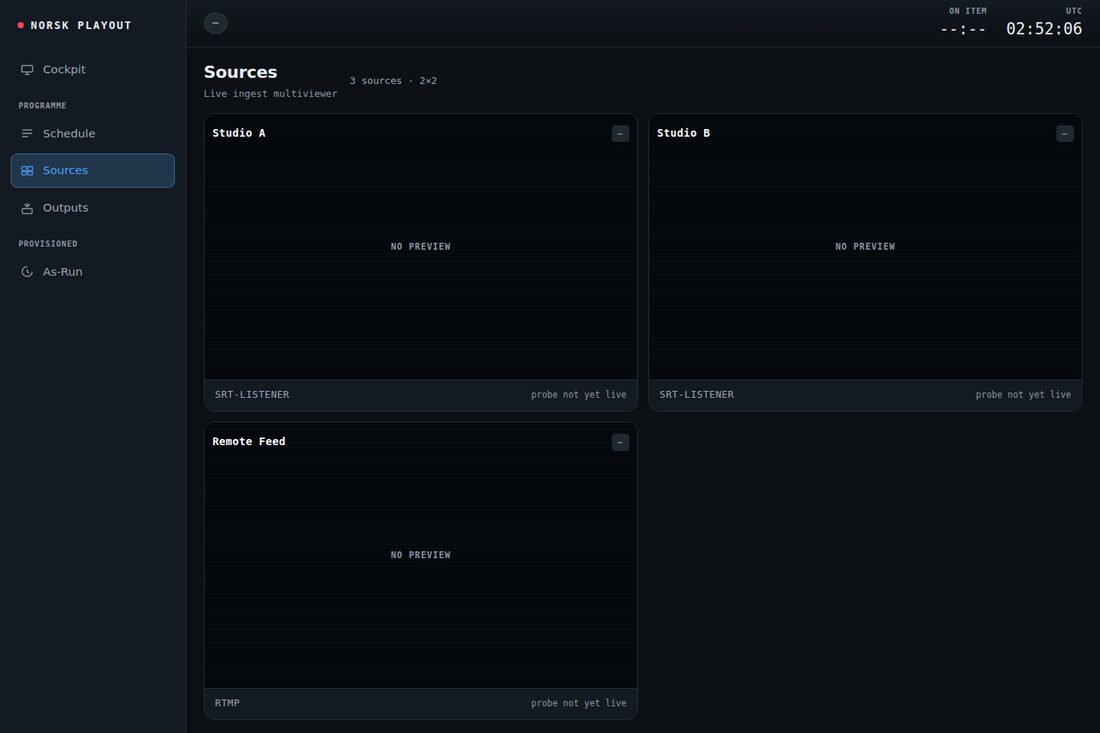
Task: Click Studio B's 'probe not yet live' status
Action: 1023,395
